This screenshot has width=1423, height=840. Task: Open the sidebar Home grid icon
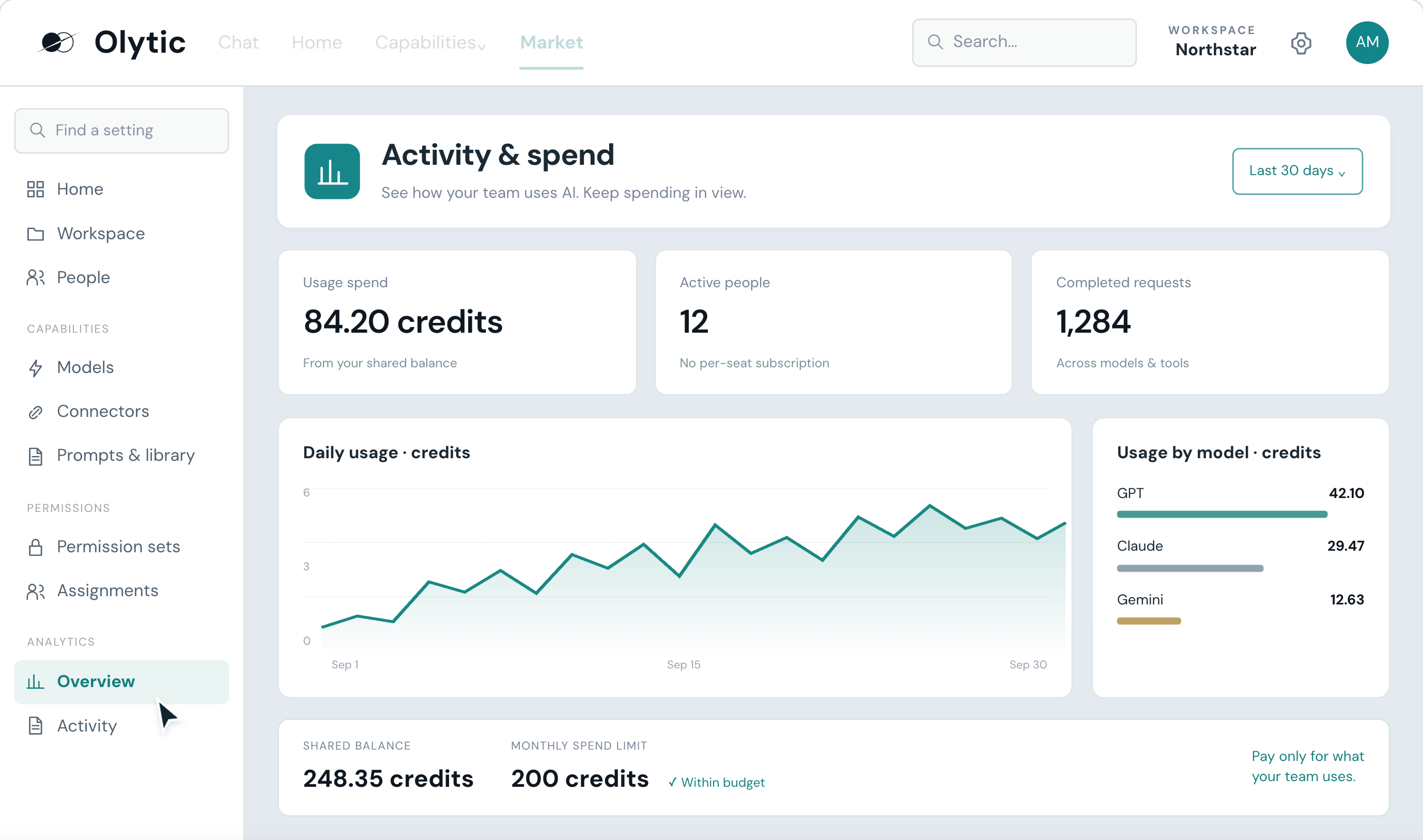pyautogui.click(x=36, y=189)
